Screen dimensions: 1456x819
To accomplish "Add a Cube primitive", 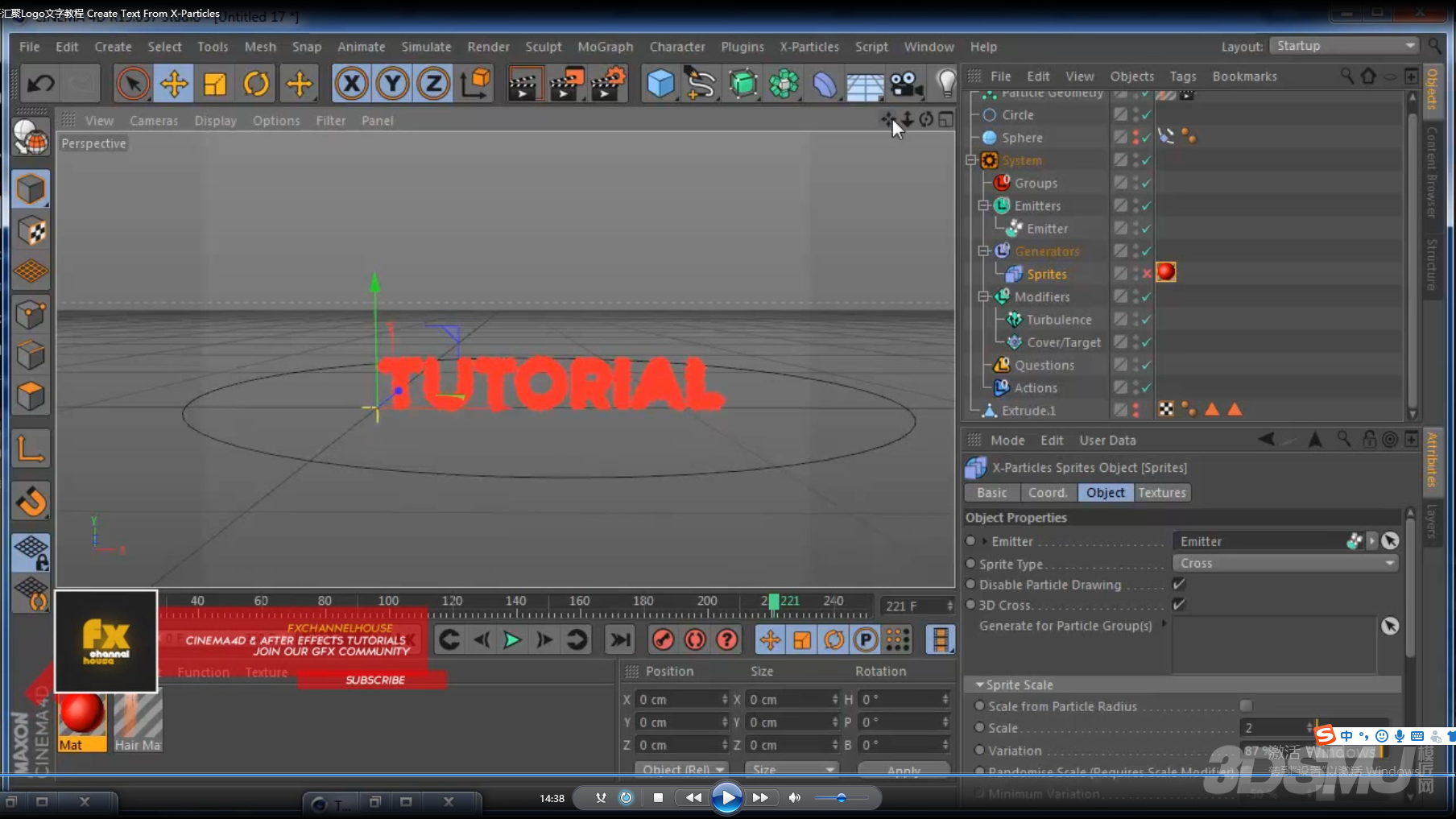I will 660,84.
